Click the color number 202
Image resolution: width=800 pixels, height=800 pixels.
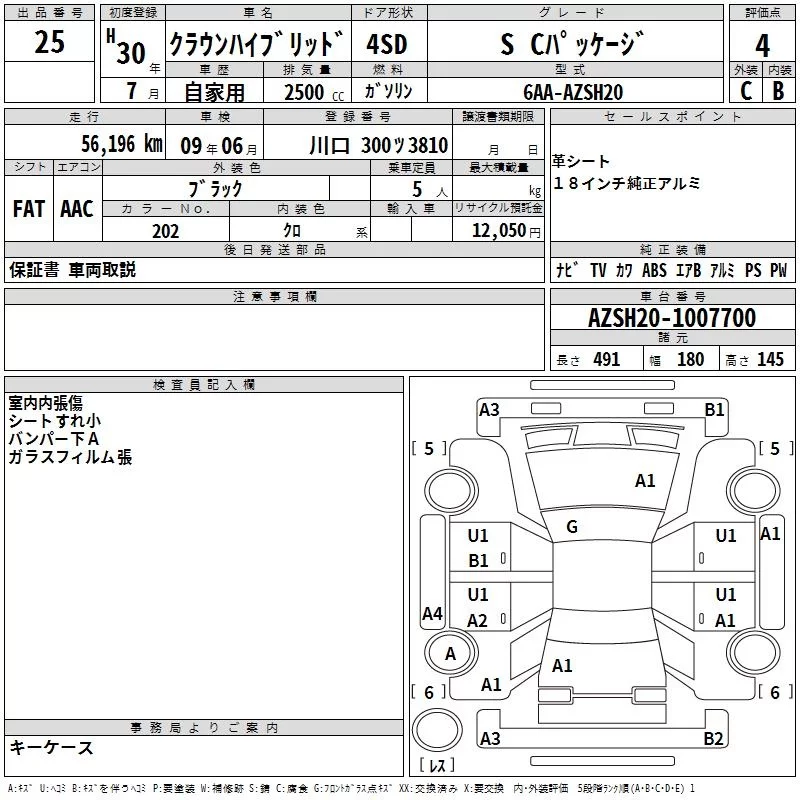[165, 231]
